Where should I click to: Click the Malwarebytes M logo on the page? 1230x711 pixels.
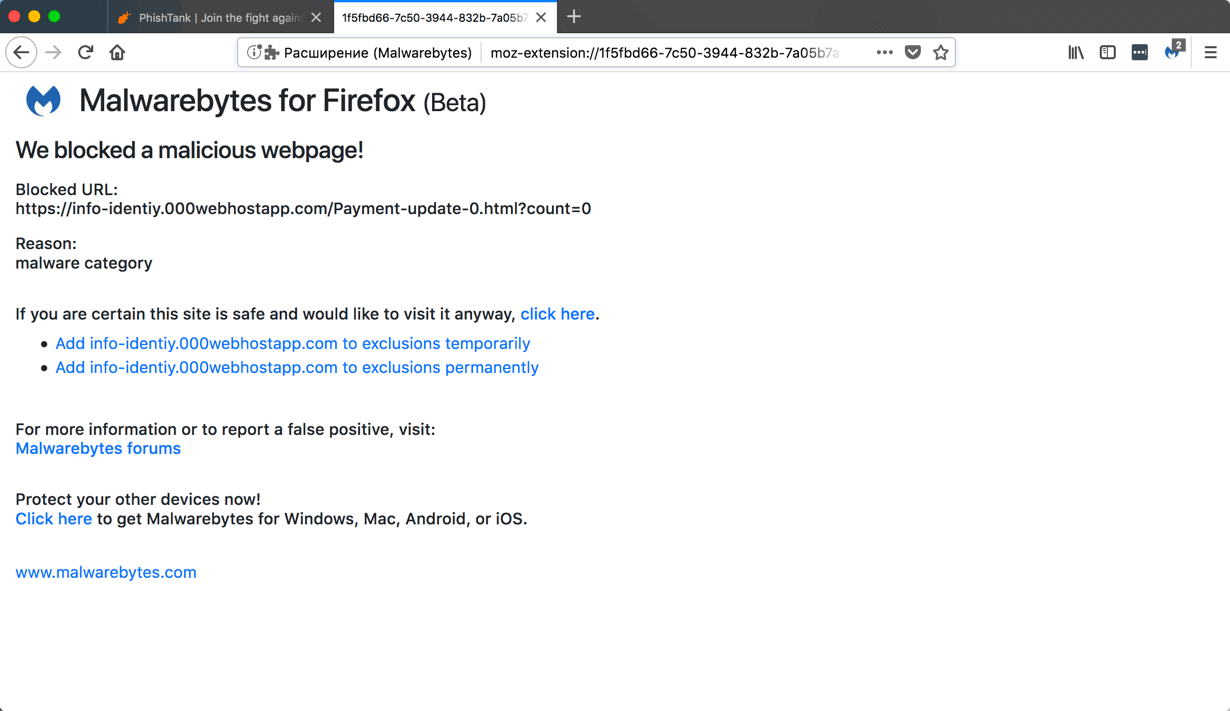pyautogui.click(x=41, y=100)
